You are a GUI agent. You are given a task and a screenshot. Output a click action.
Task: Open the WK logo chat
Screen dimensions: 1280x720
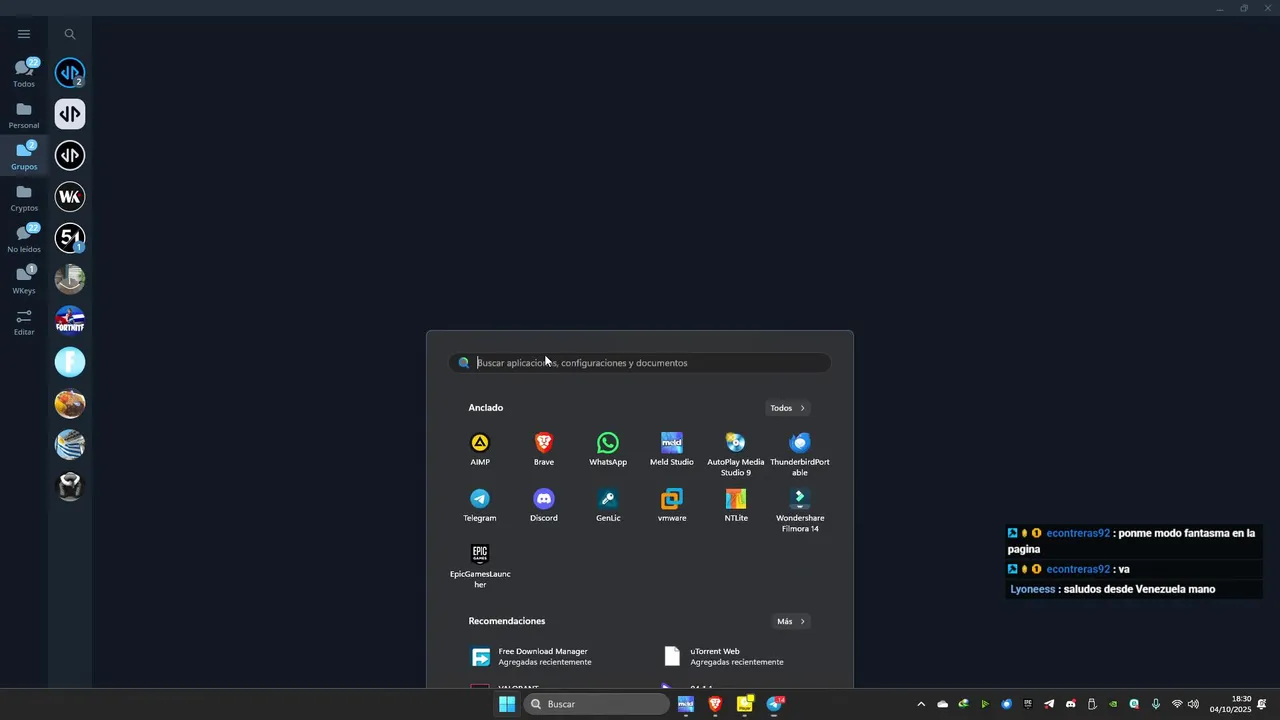point(70,197)
